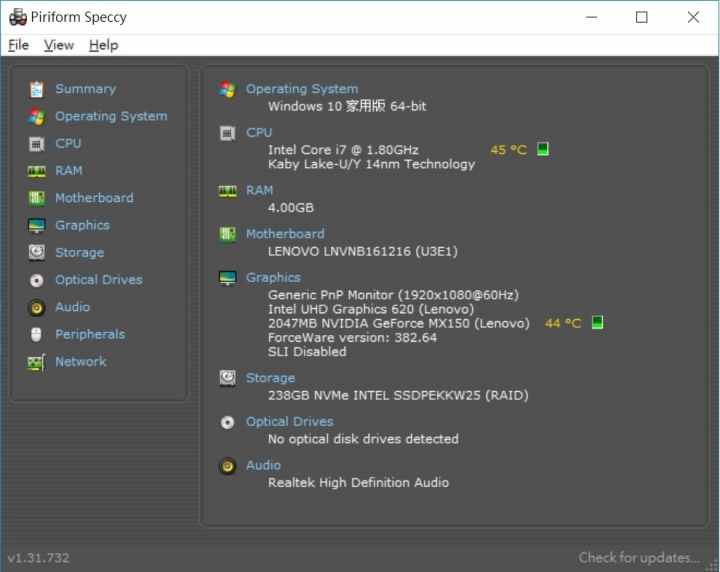Click the CPU chip icon in summary panel
The image size is (720, 572).
click(x=227, y=133)
